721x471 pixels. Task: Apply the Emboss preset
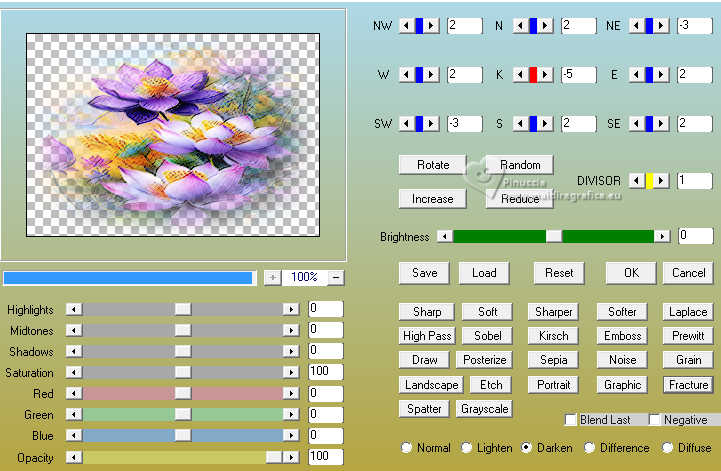[622, 336]
